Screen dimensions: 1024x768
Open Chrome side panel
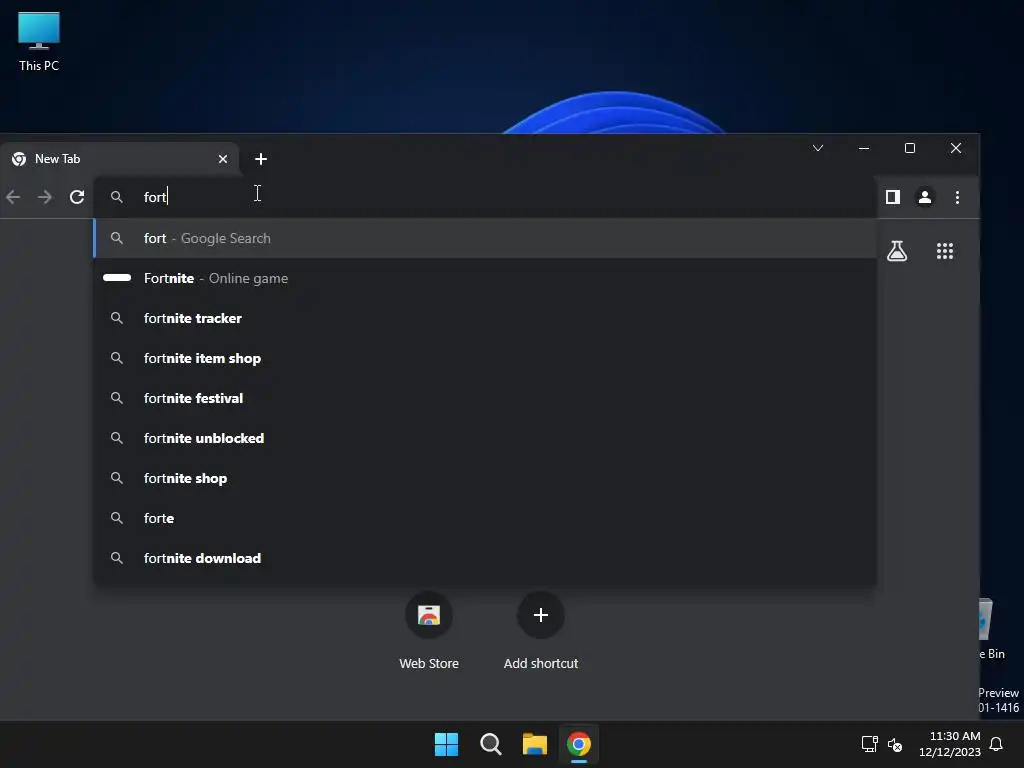coord(893,197)
